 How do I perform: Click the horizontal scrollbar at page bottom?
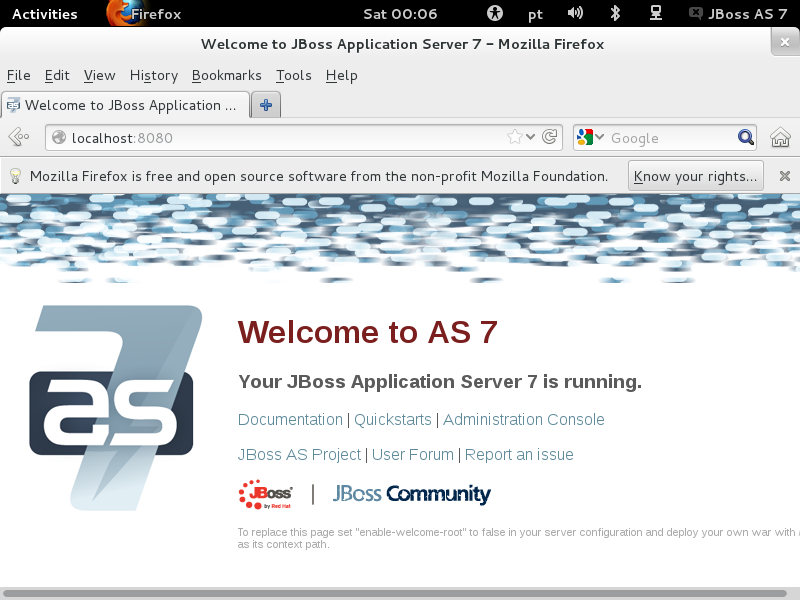394,593
